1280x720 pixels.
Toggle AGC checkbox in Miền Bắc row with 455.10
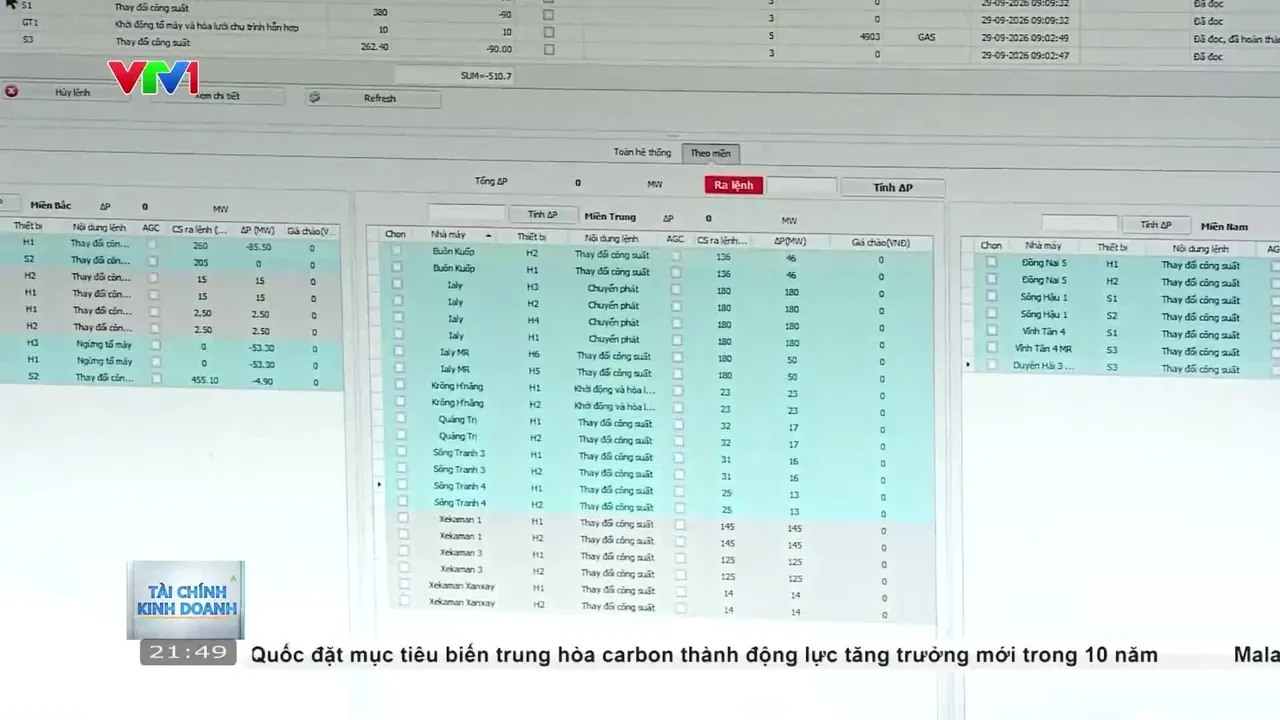tap(156, 379)
